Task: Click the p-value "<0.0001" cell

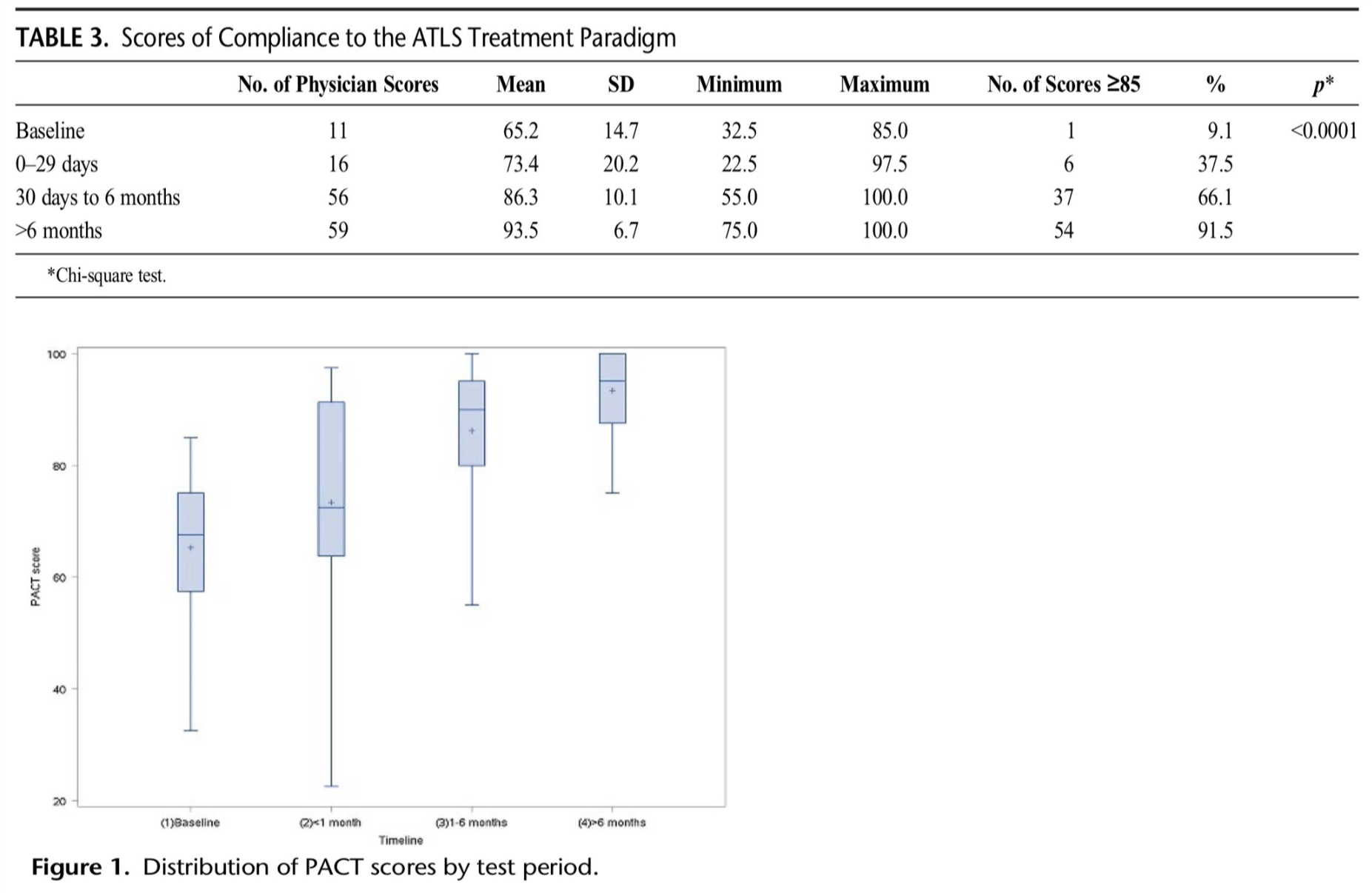Action: [1323, 131]
